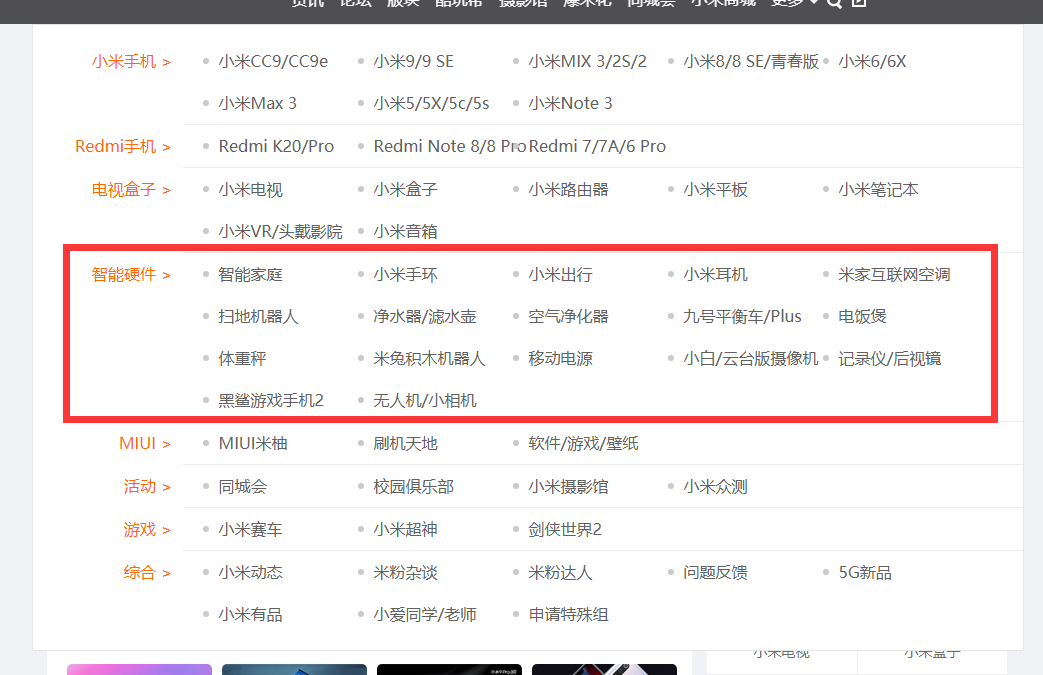
Task: Go to 同城会 board in 活动 row
Action: (x=243, y=487)
